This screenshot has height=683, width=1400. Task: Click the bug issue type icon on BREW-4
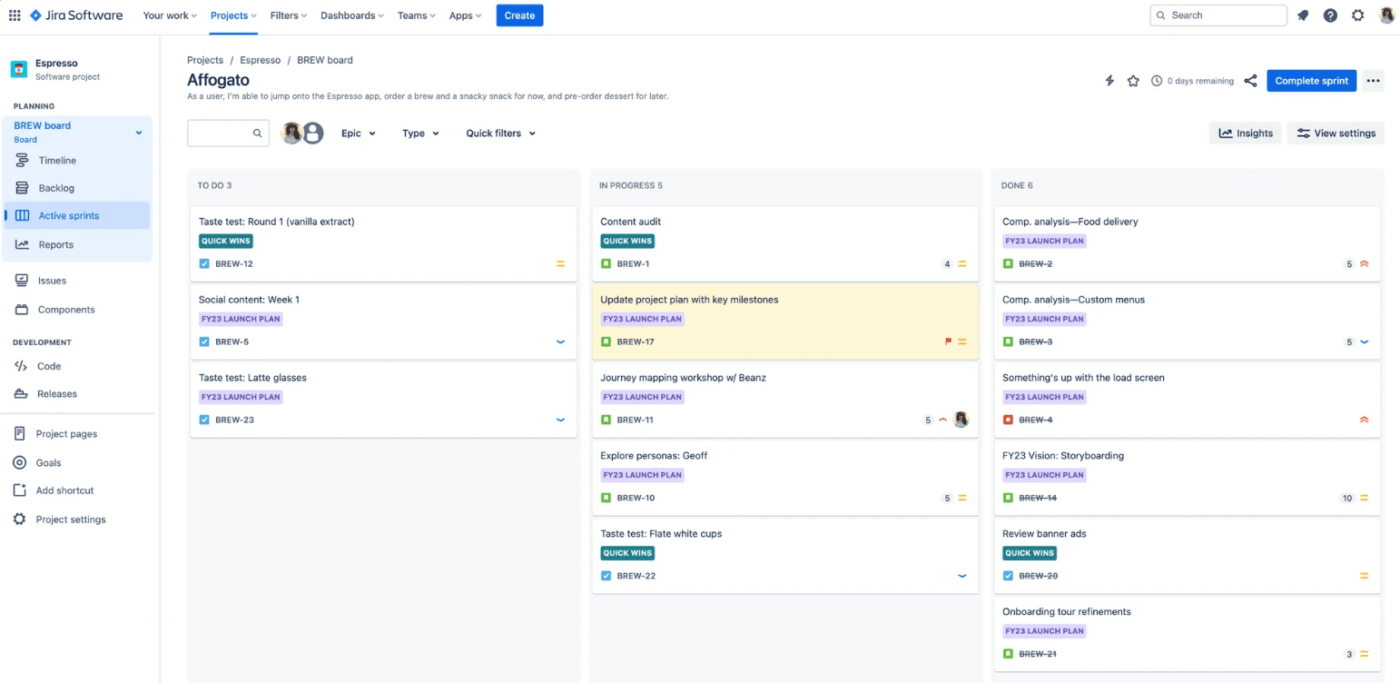[1008, 420]
